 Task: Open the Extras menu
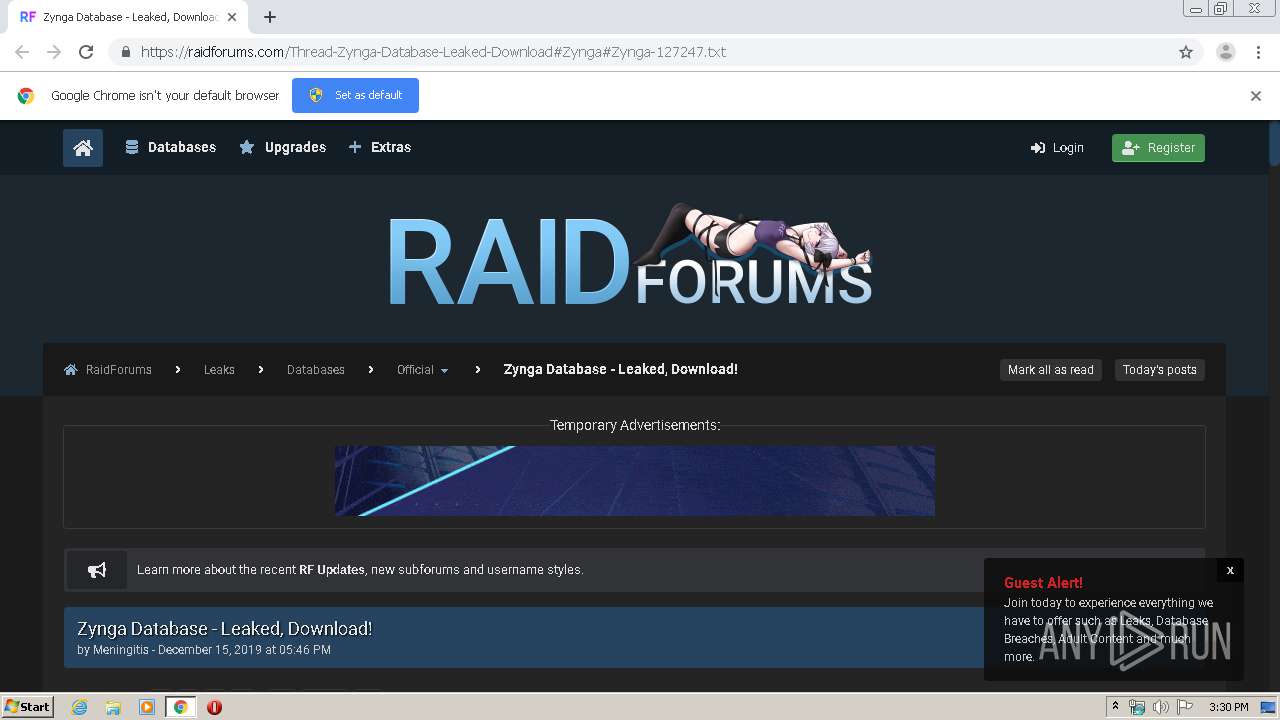pos(380,147)
